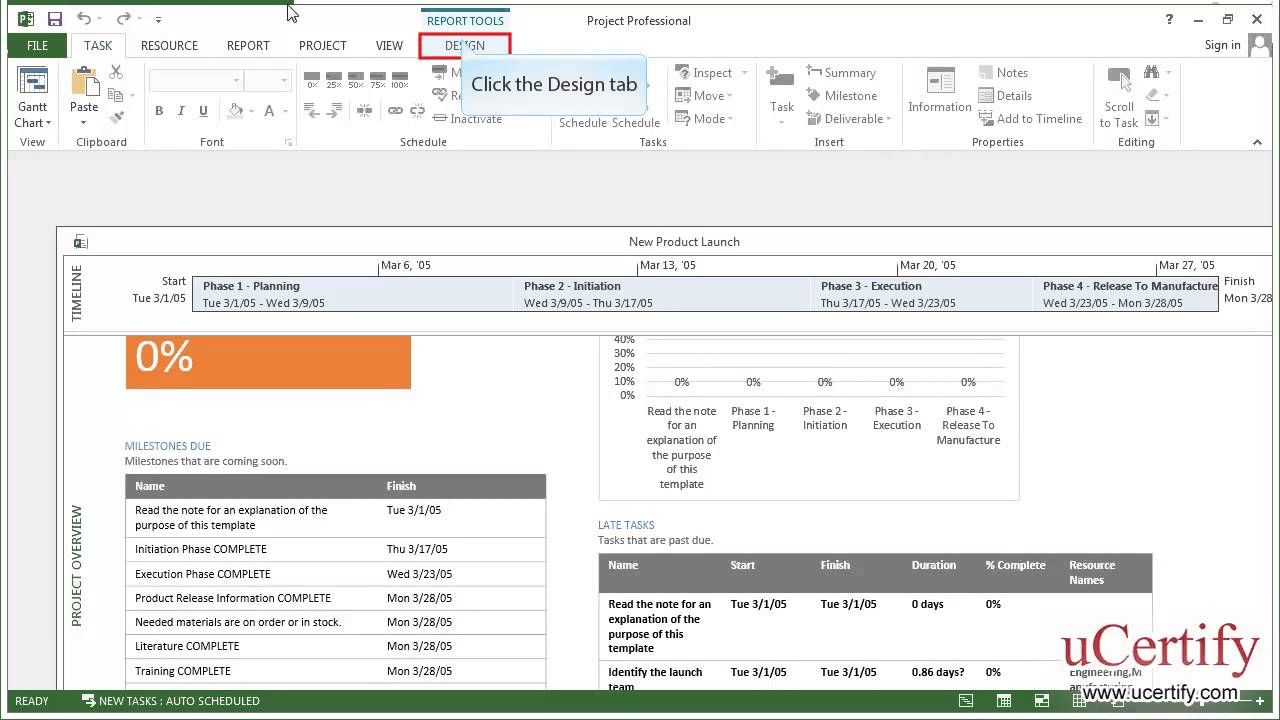Expand the Task insert dropdown arrow
The height and width of the screenshot is (720, 1280).
[782, 123]
